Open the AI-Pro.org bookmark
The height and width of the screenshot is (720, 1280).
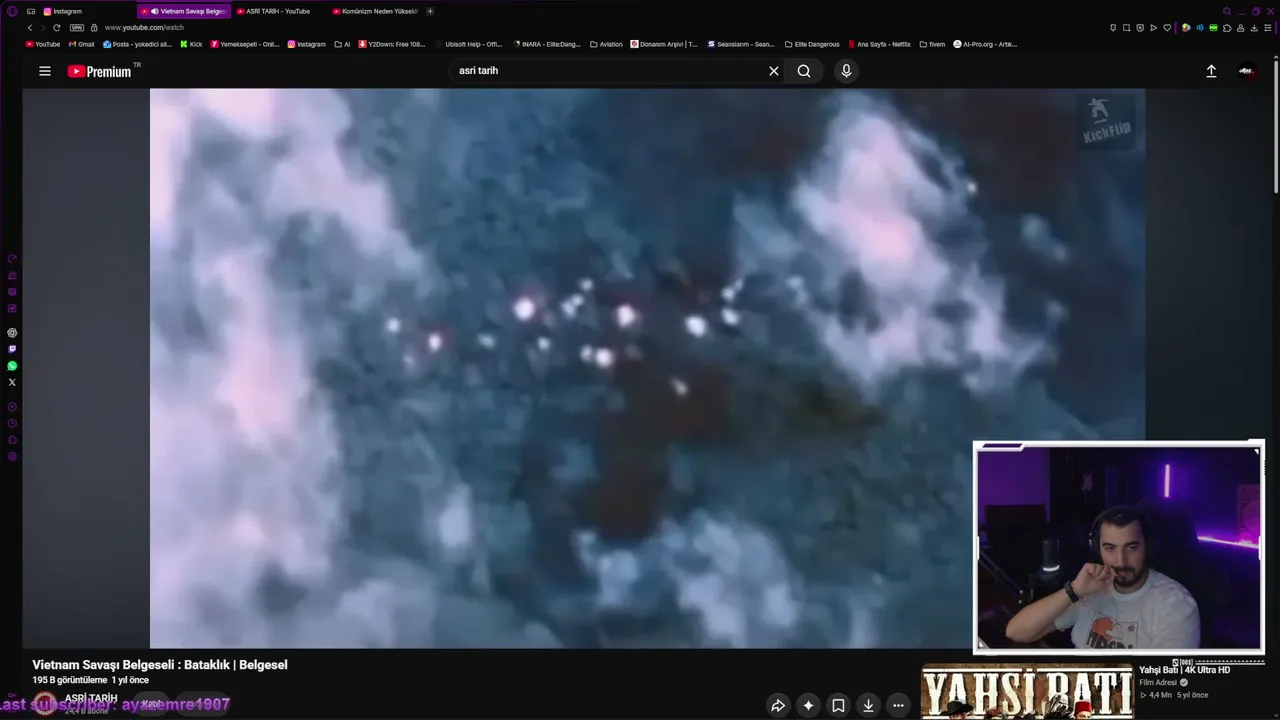coord(985,44)
